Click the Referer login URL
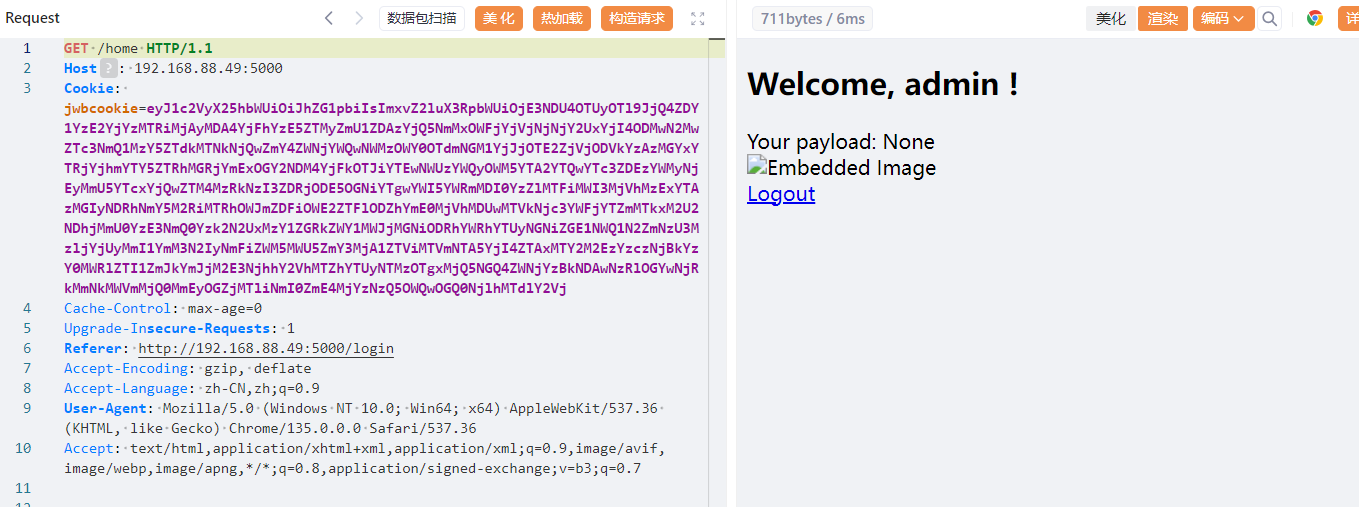Image resolution: width=1359 pixels, height=507 pixels. [265, 348]
